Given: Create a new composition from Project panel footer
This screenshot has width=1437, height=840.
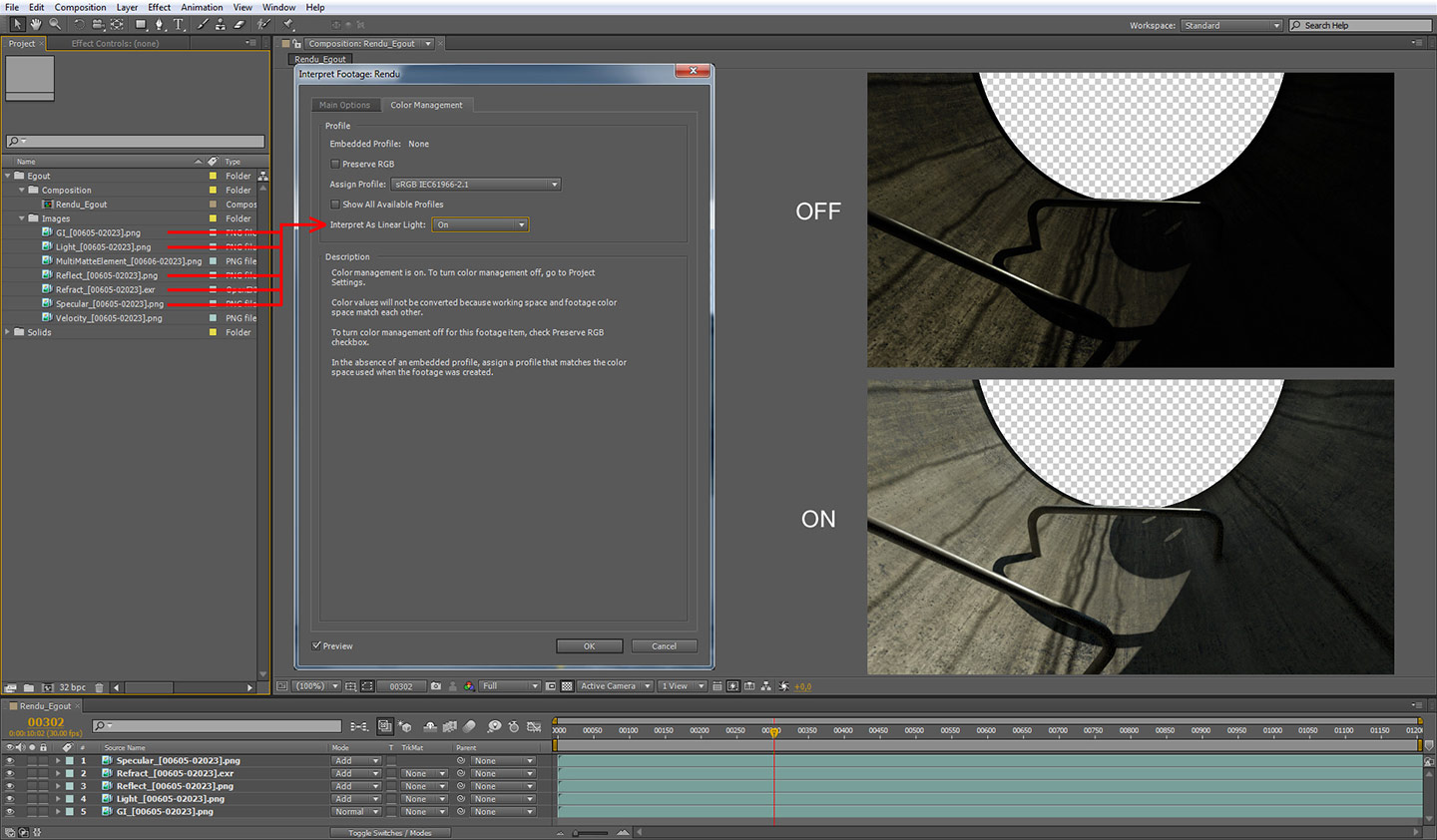Looking at the screenshot, I should [x=46, y=687].
